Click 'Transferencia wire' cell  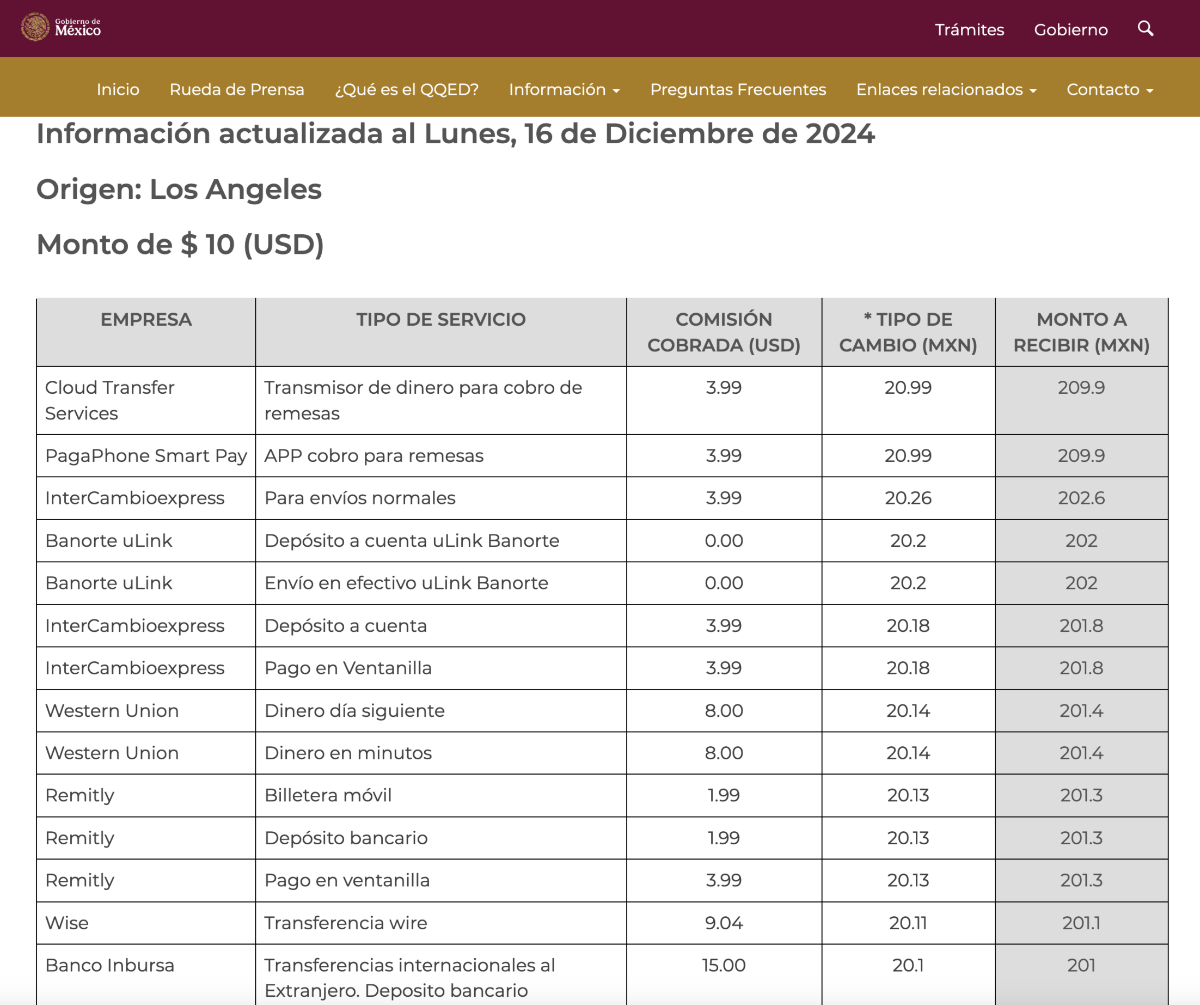[441, 923]
